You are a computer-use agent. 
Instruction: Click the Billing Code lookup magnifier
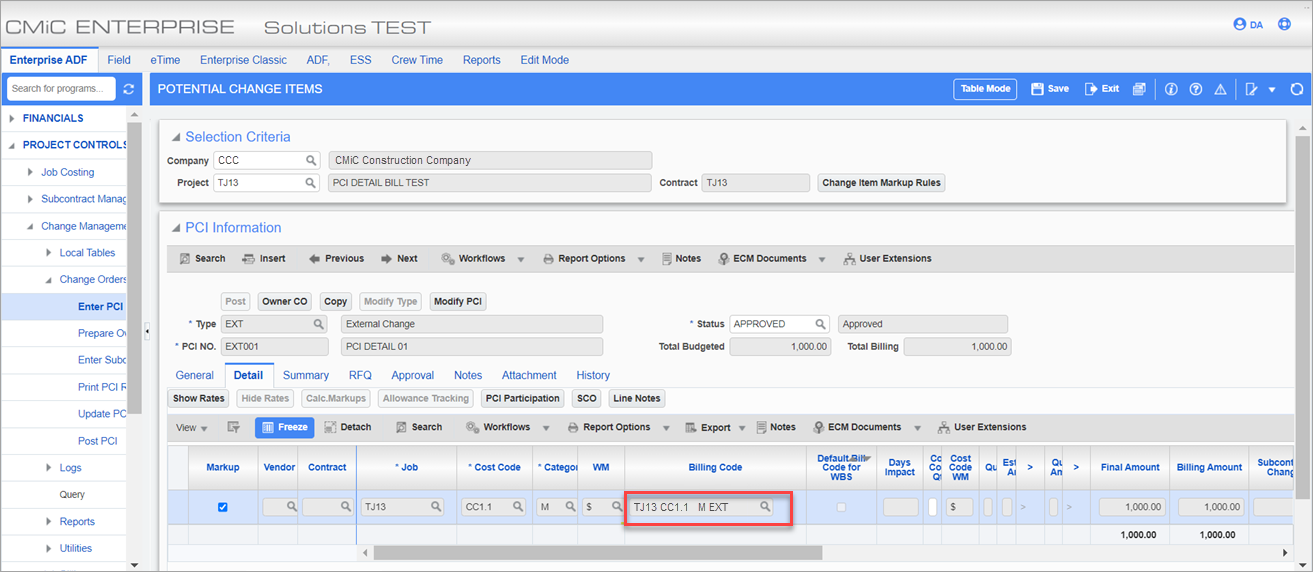click(x=765, y=507)
